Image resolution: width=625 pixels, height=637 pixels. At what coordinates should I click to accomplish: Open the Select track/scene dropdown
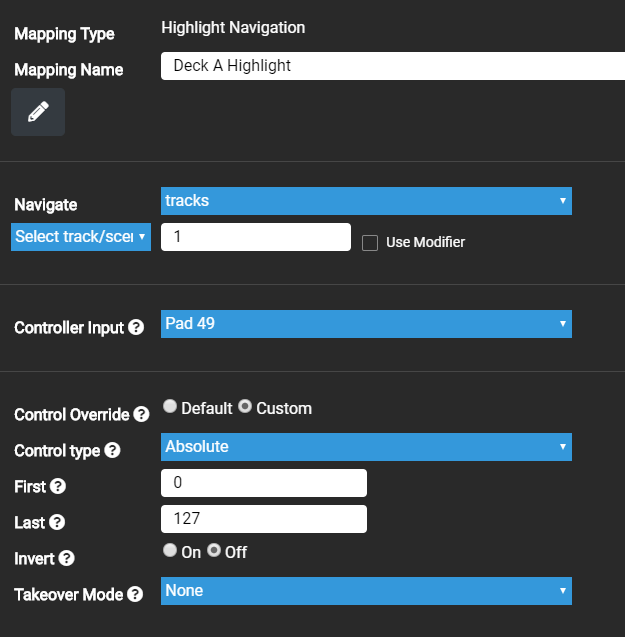coord(81,237)
